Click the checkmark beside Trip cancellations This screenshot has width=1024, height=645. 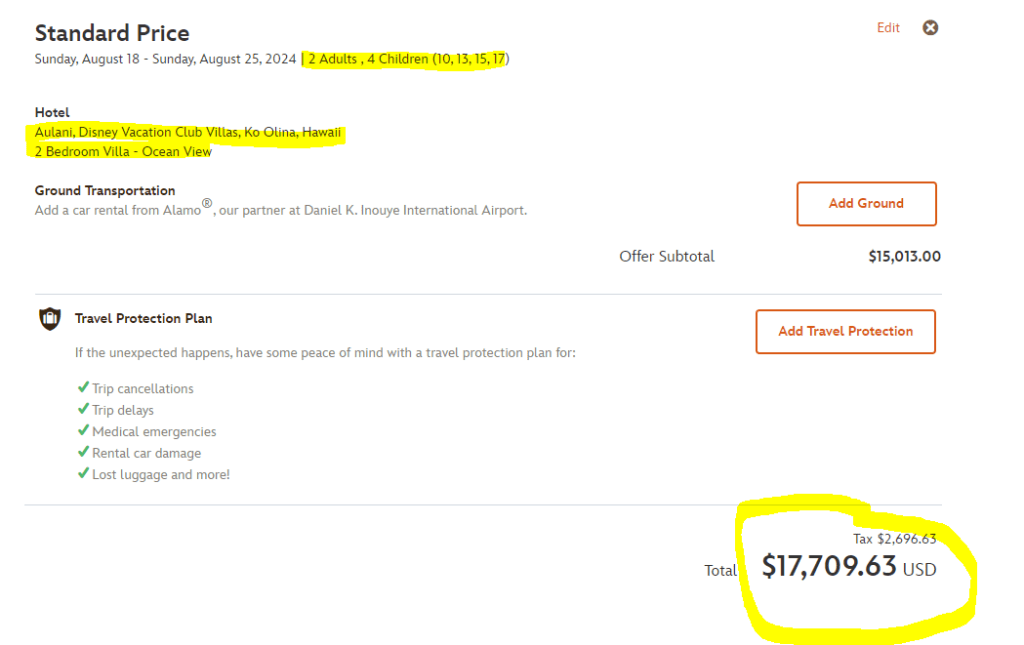(83, 388)
